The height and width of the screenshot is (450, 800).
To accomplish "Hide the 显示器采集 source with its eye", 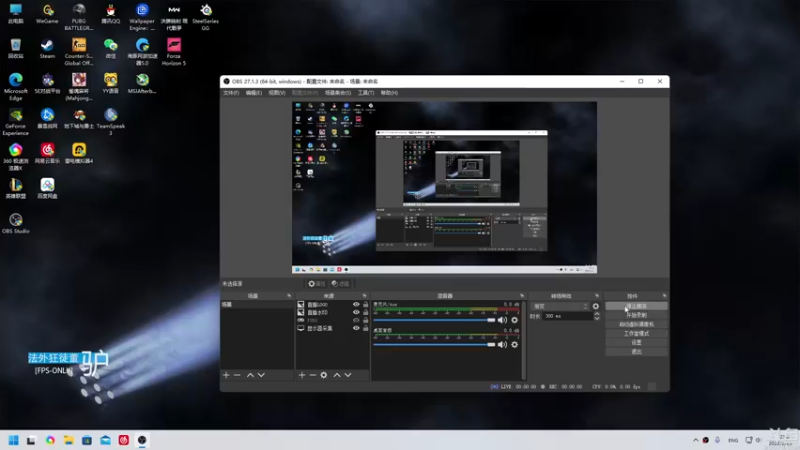I will point(356,328).
